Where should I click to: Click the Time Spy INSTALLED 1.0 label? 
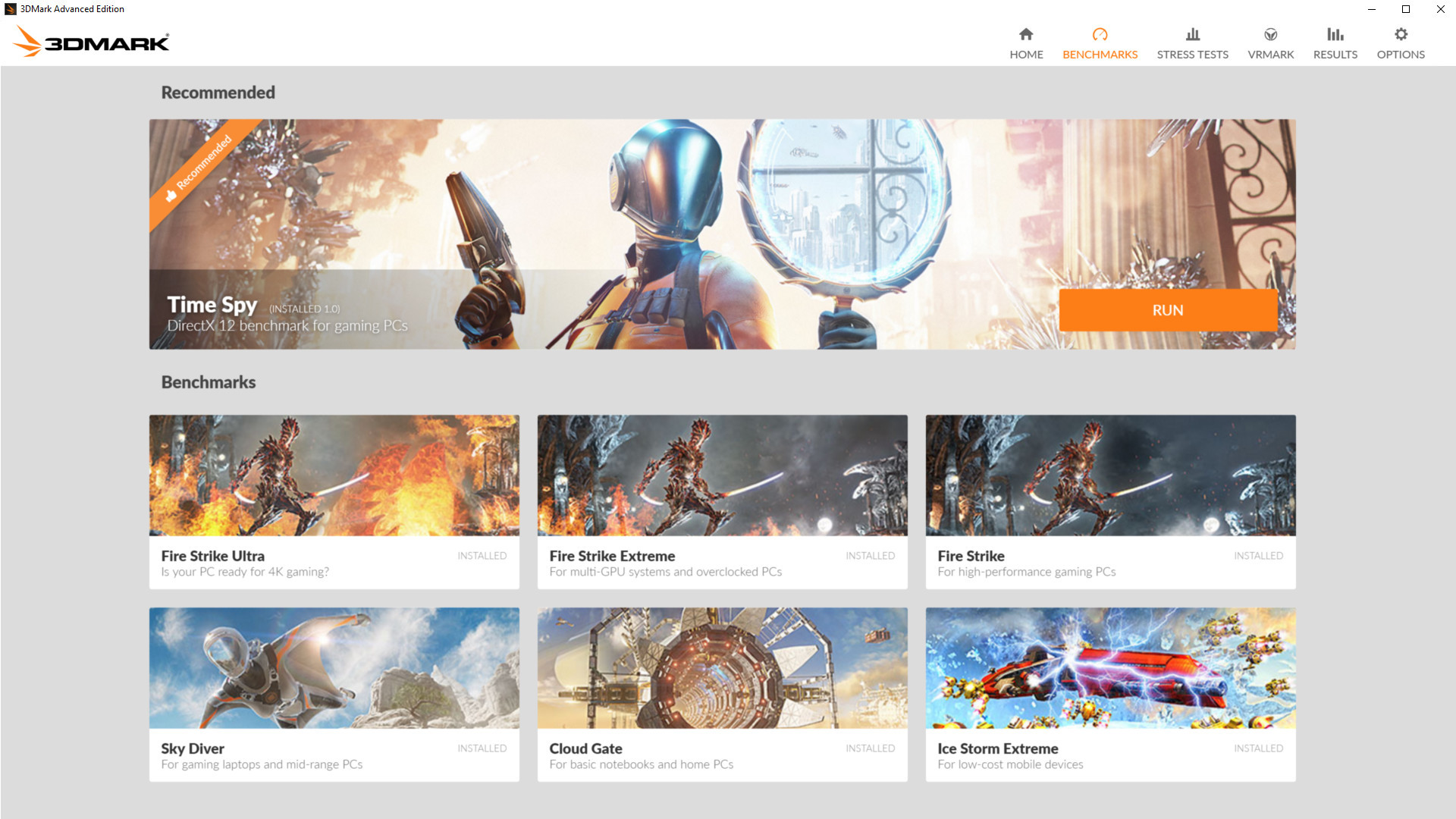pyautogui.click(x=305, y=309)
